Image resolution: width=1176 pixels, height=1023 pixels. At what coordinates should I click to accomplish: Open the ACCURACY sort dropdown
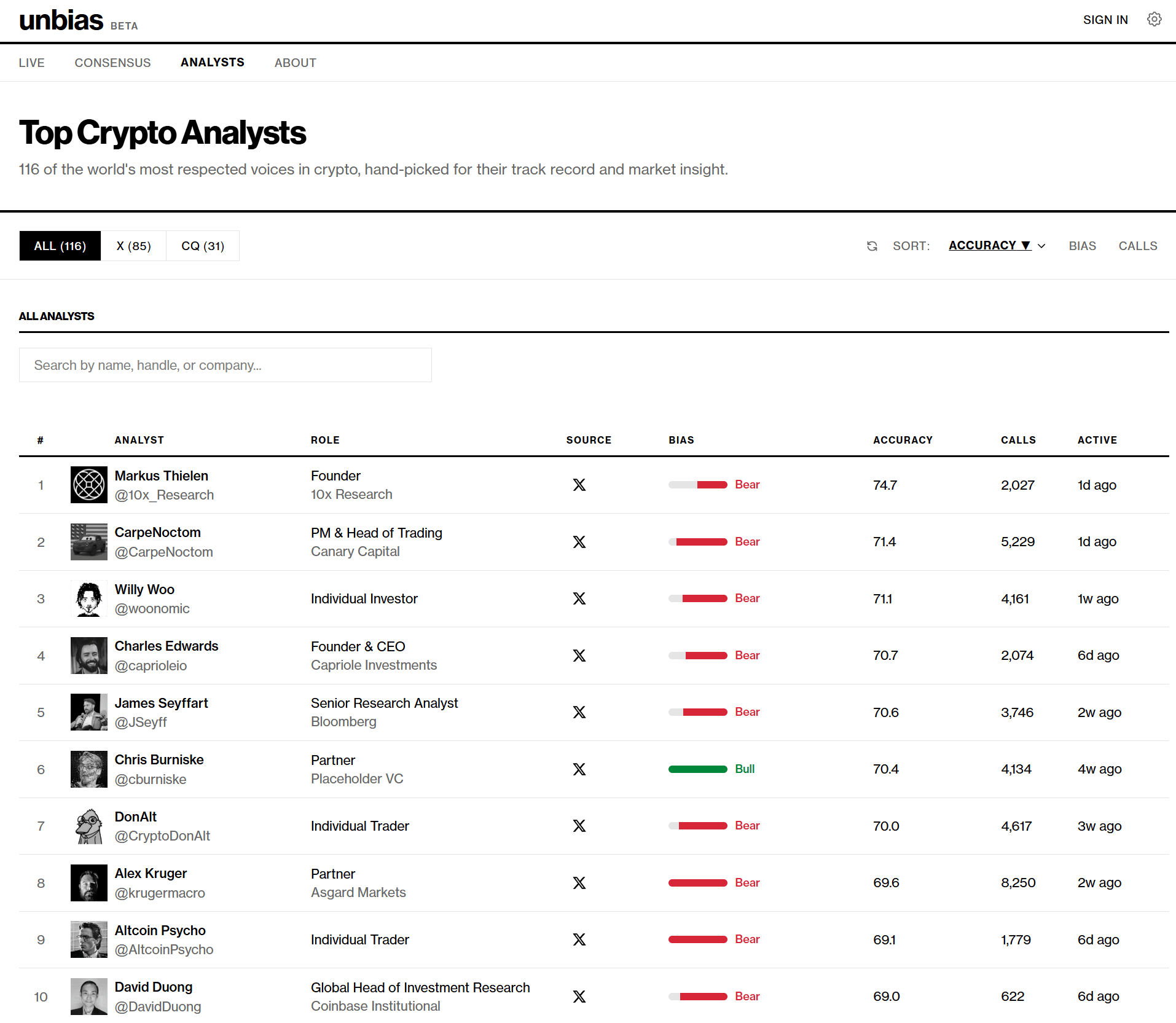tap(990, 245)
